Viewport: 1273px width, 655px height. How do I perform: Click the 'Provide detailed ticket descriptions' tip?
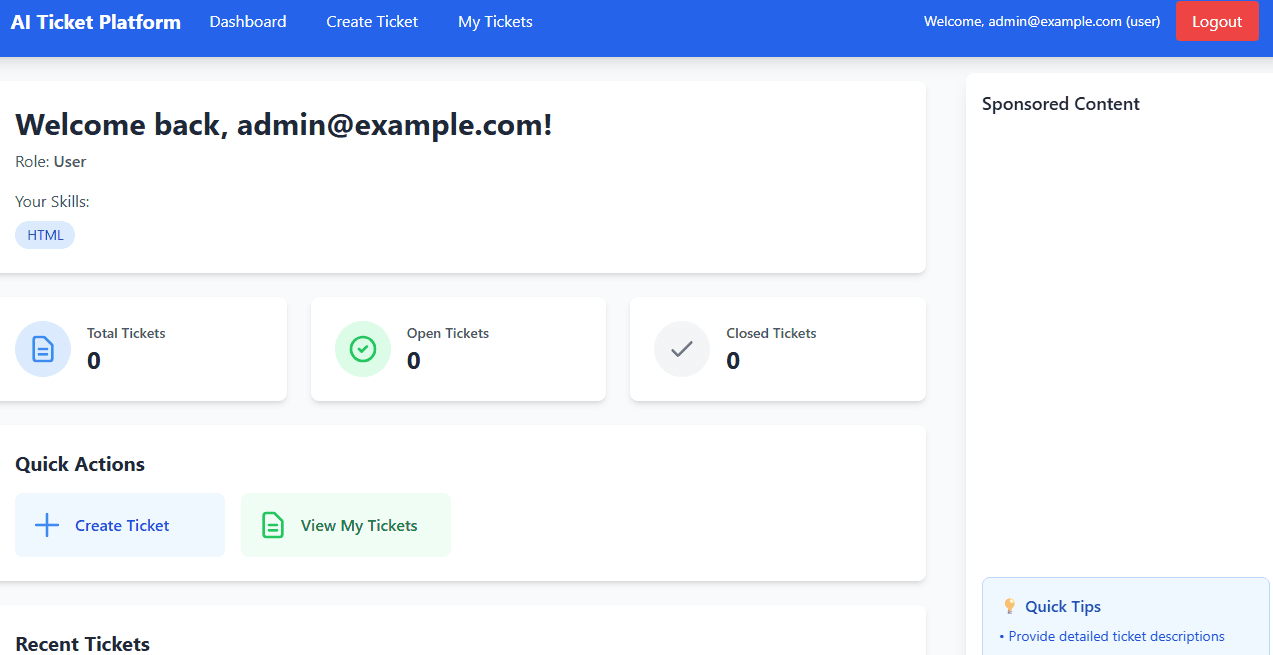tap(1116, 636)
